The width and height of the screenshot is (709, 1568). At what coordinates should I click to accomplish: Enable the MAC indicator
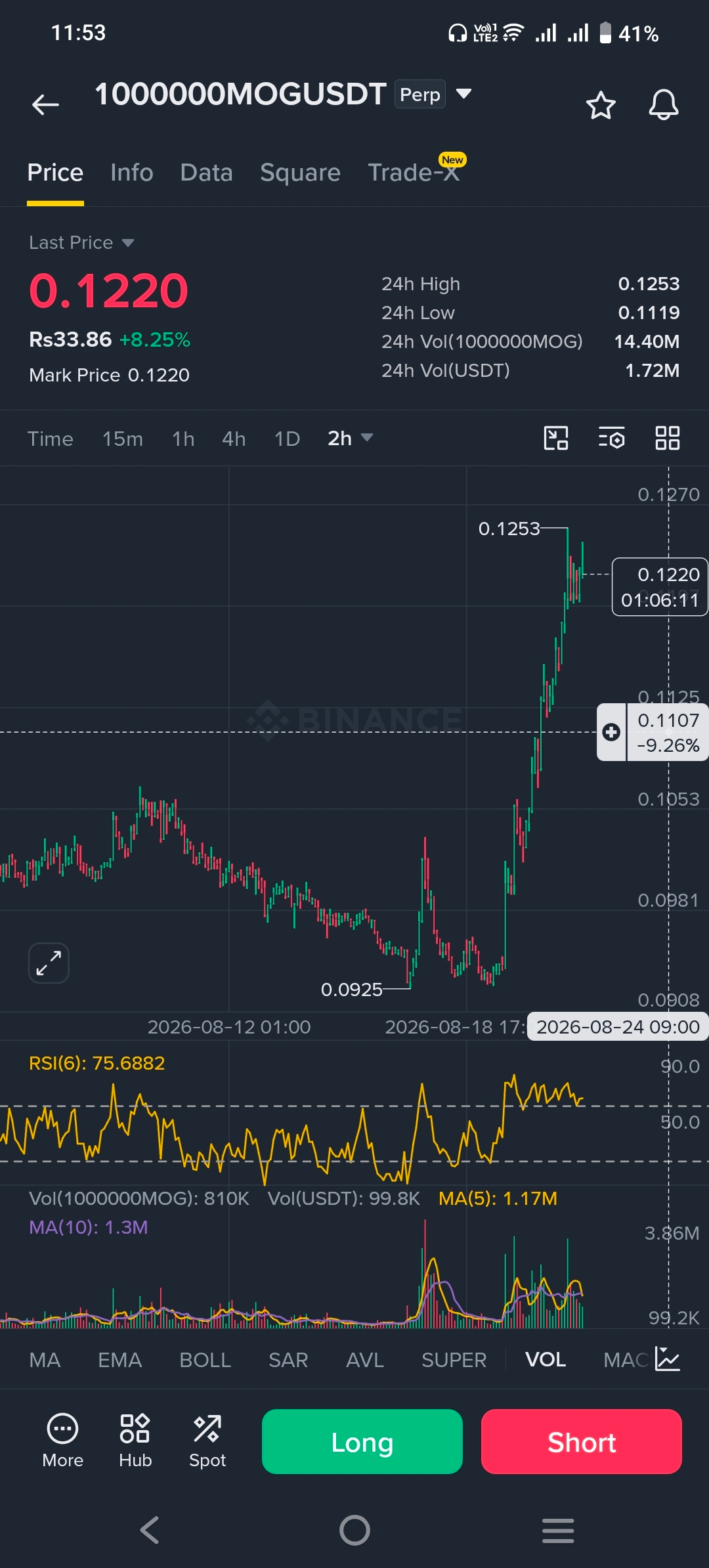[626, 1360]
